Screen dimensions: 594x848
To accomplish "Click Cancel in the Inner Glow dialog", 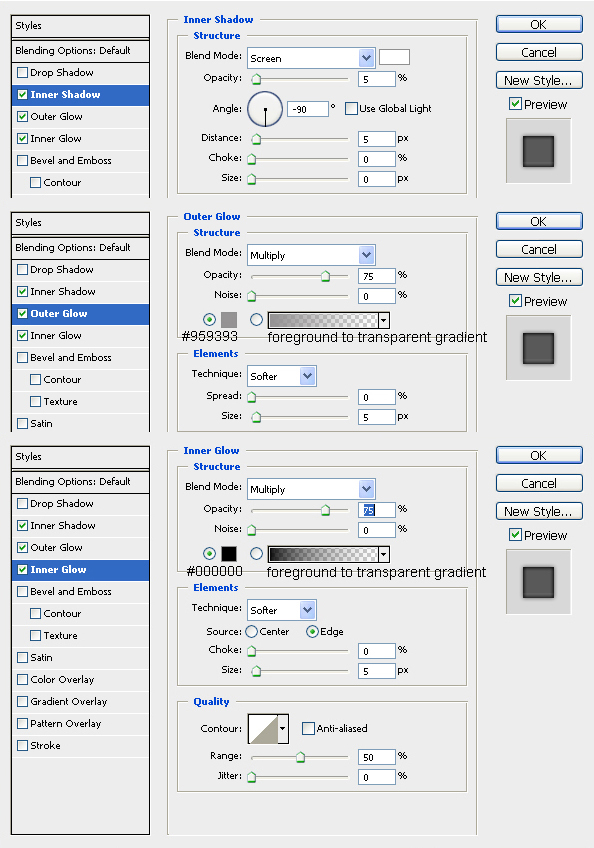I will [539, 483].
